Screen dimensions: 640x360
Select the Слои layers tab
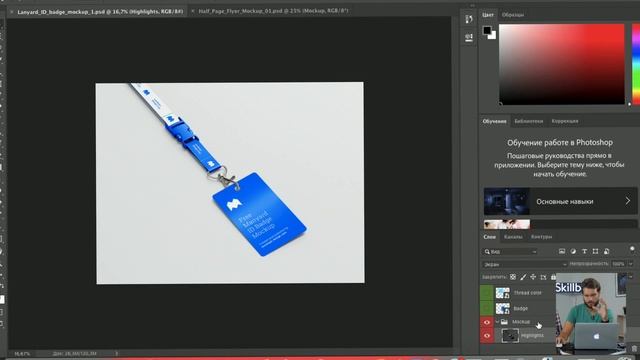point(489,237)
